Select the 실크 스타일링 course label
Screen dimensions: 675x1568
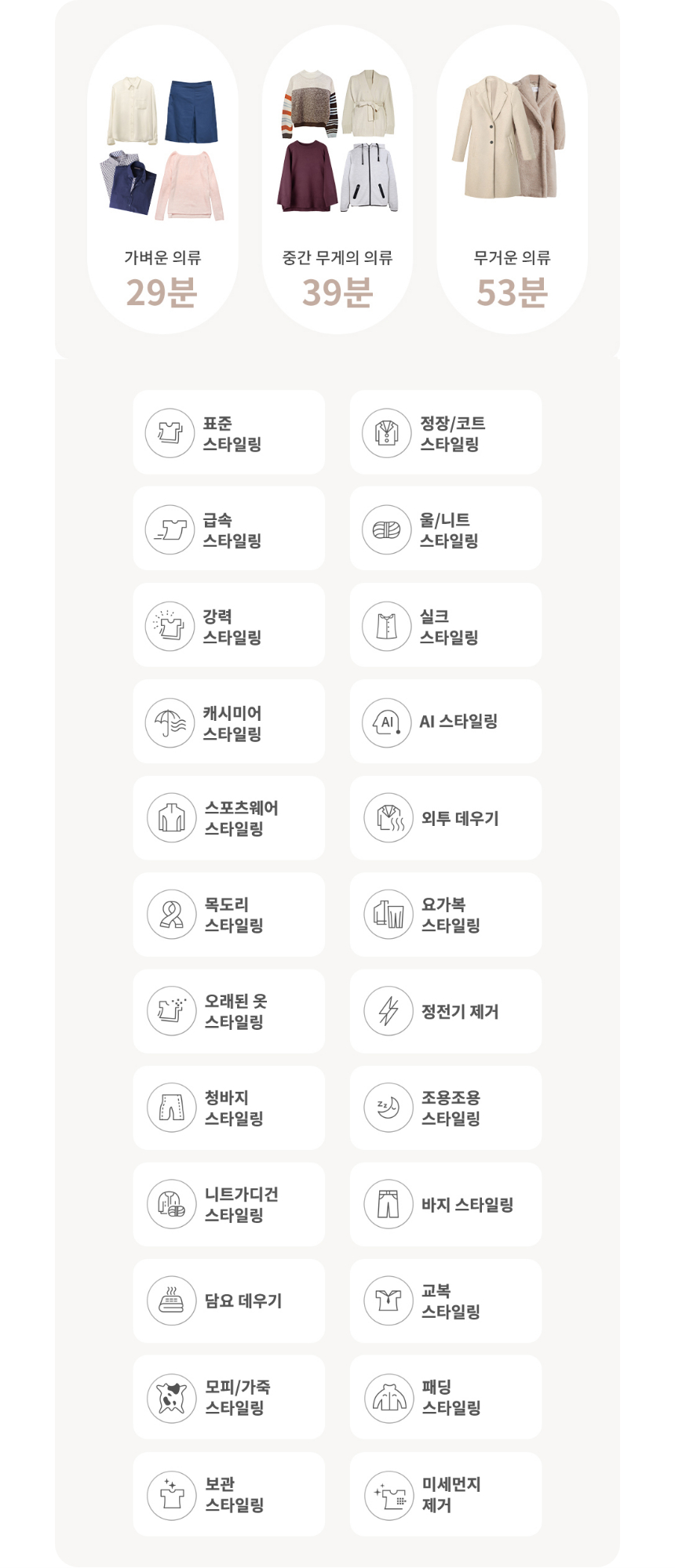pyautogui.click(x=449, y=627)
